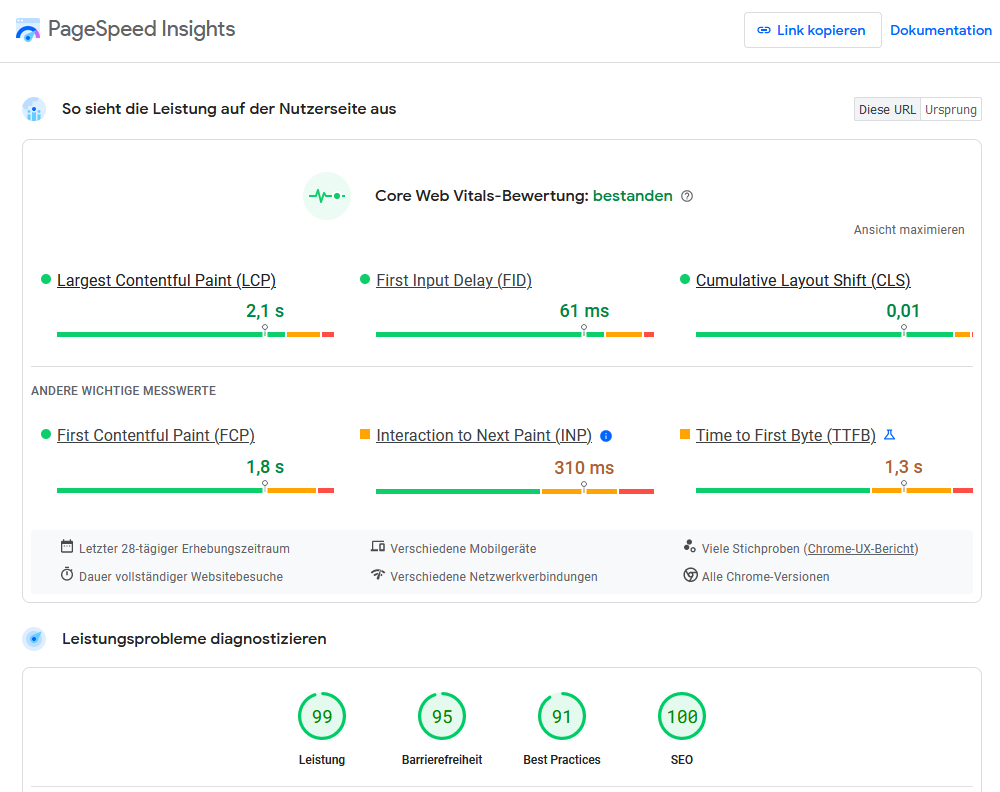This screenshot has height=792, width=1000.
Task: Click the PageSpeed Insights logo icon
Action: pos(27,29)
